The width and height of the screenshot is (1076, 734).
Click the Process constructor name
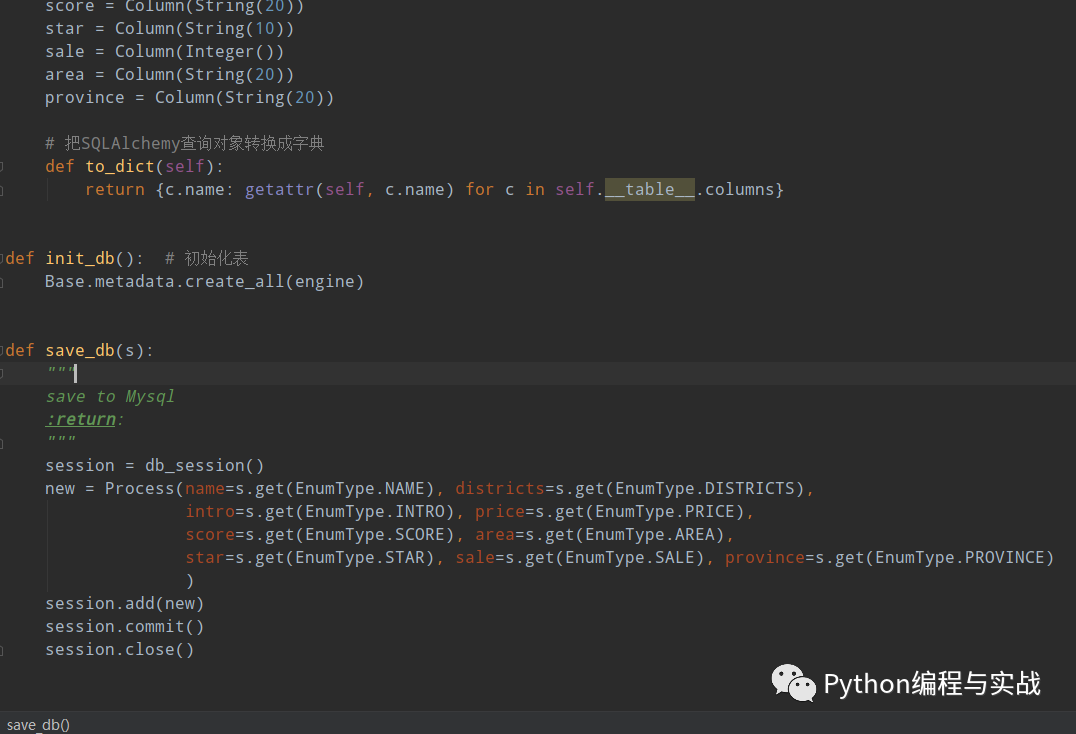pyautogui.click(x=140, y=488)
